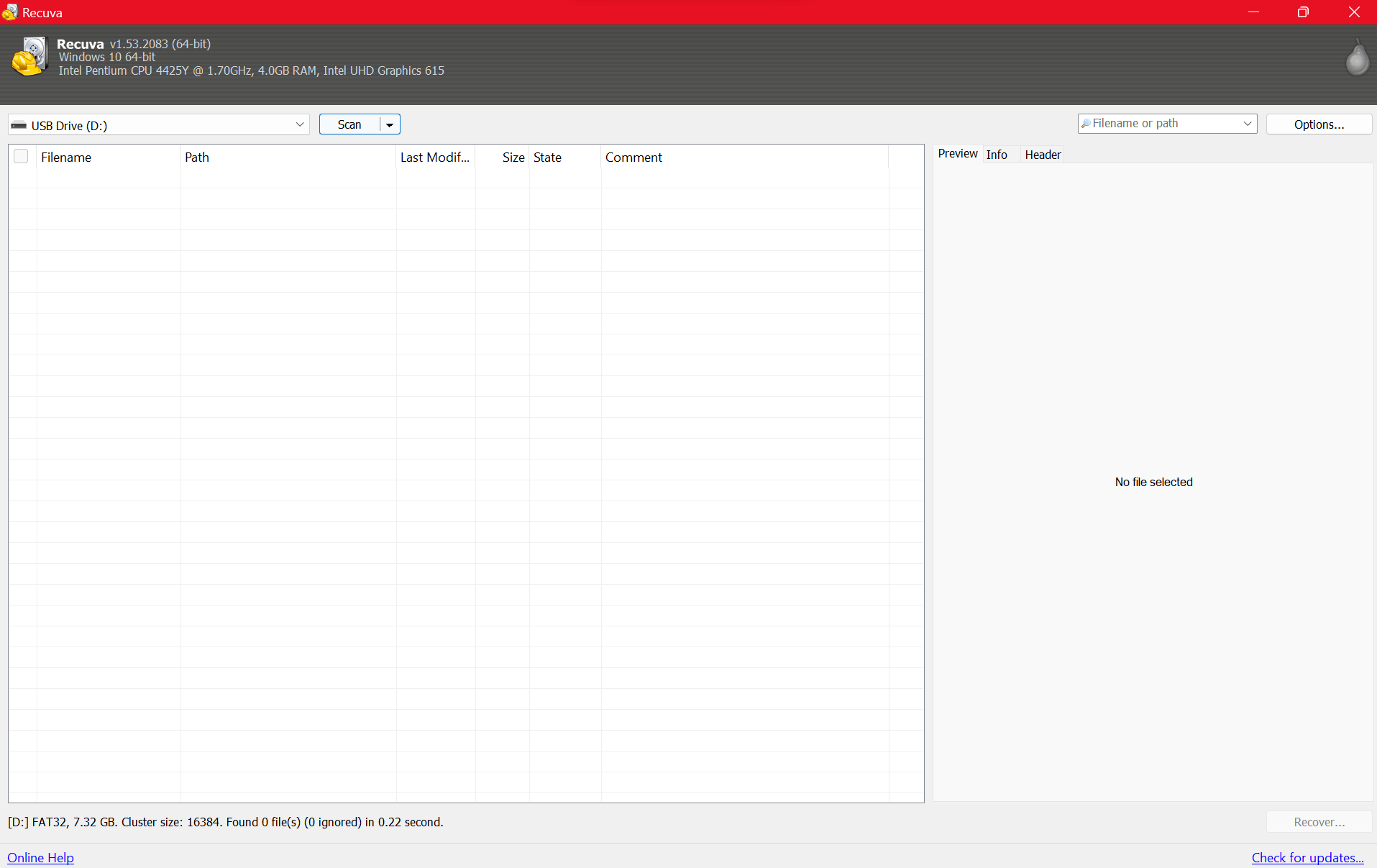Sort by the Last Modified column header
Image resolution: width=1377 pixels, height=868 pixels.
[x=435, y=157]
